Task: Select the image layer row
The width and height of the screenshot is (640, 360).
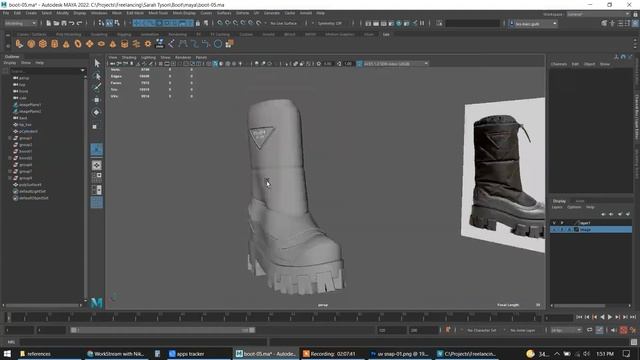Action: [x=591, y=229]
